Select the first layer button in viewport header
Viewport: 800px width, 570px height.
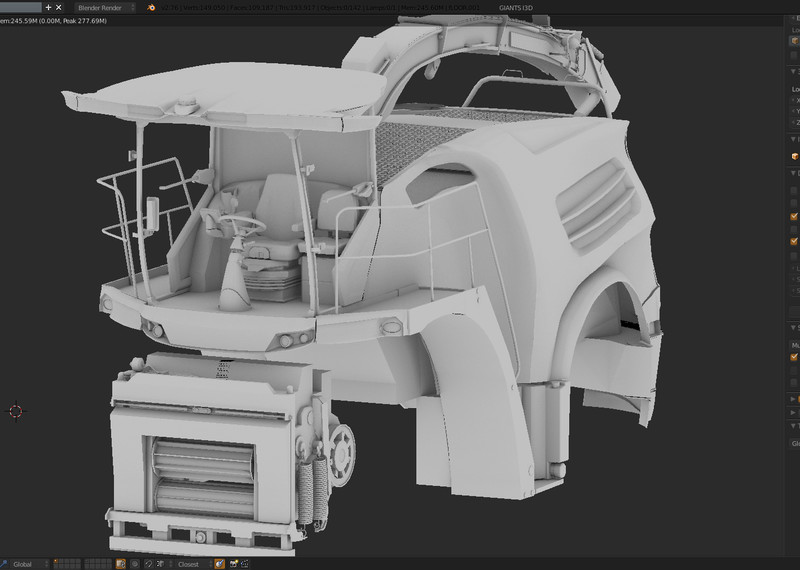[x=58, y=561]
